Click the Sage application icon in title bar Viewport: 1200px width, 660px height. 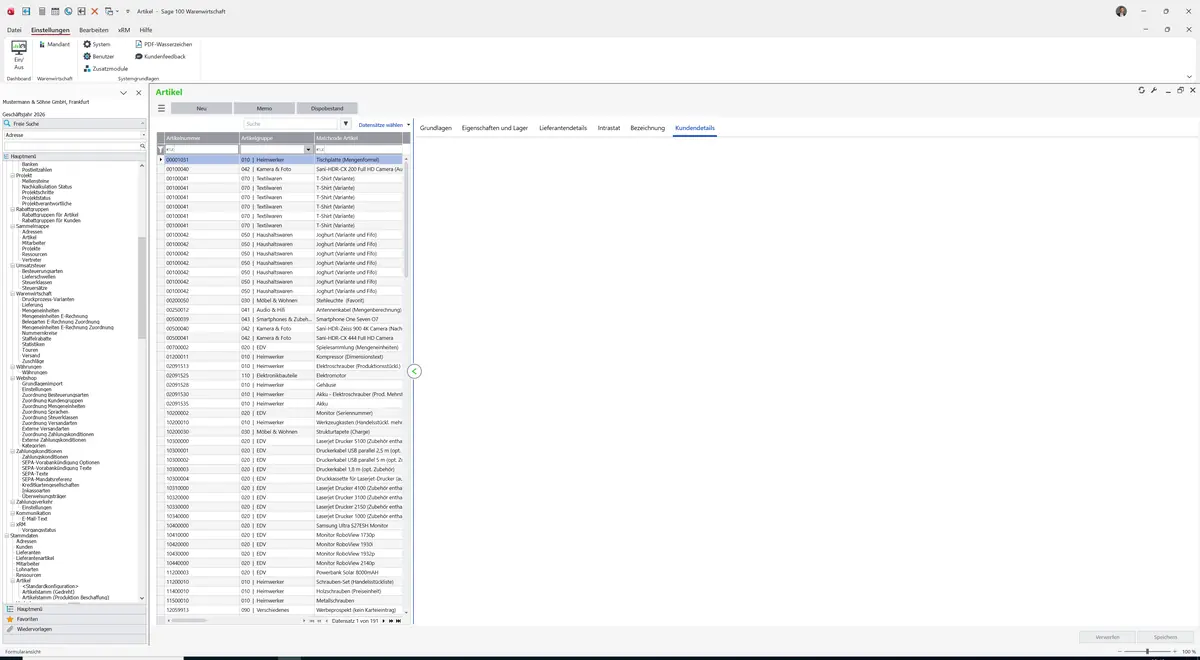click(10, 11)
